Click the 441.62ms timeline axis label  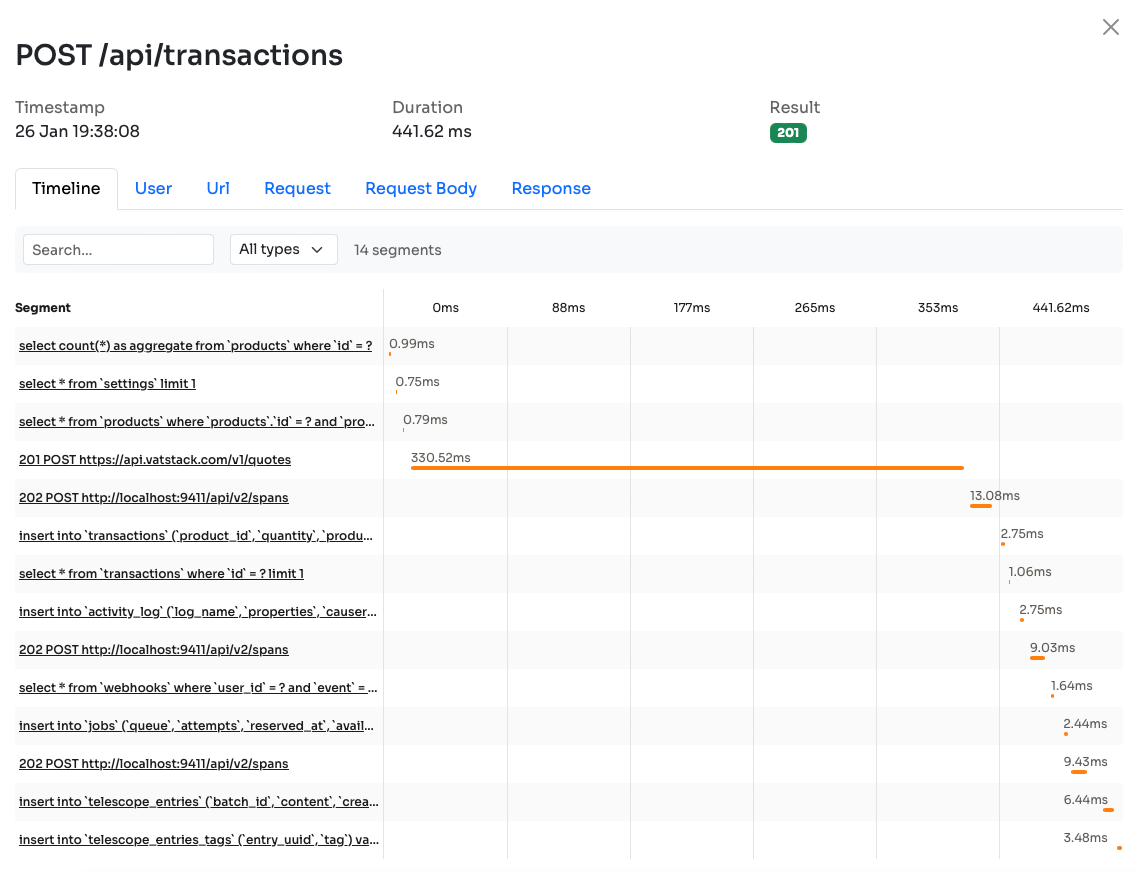[x=1061, y=307]
